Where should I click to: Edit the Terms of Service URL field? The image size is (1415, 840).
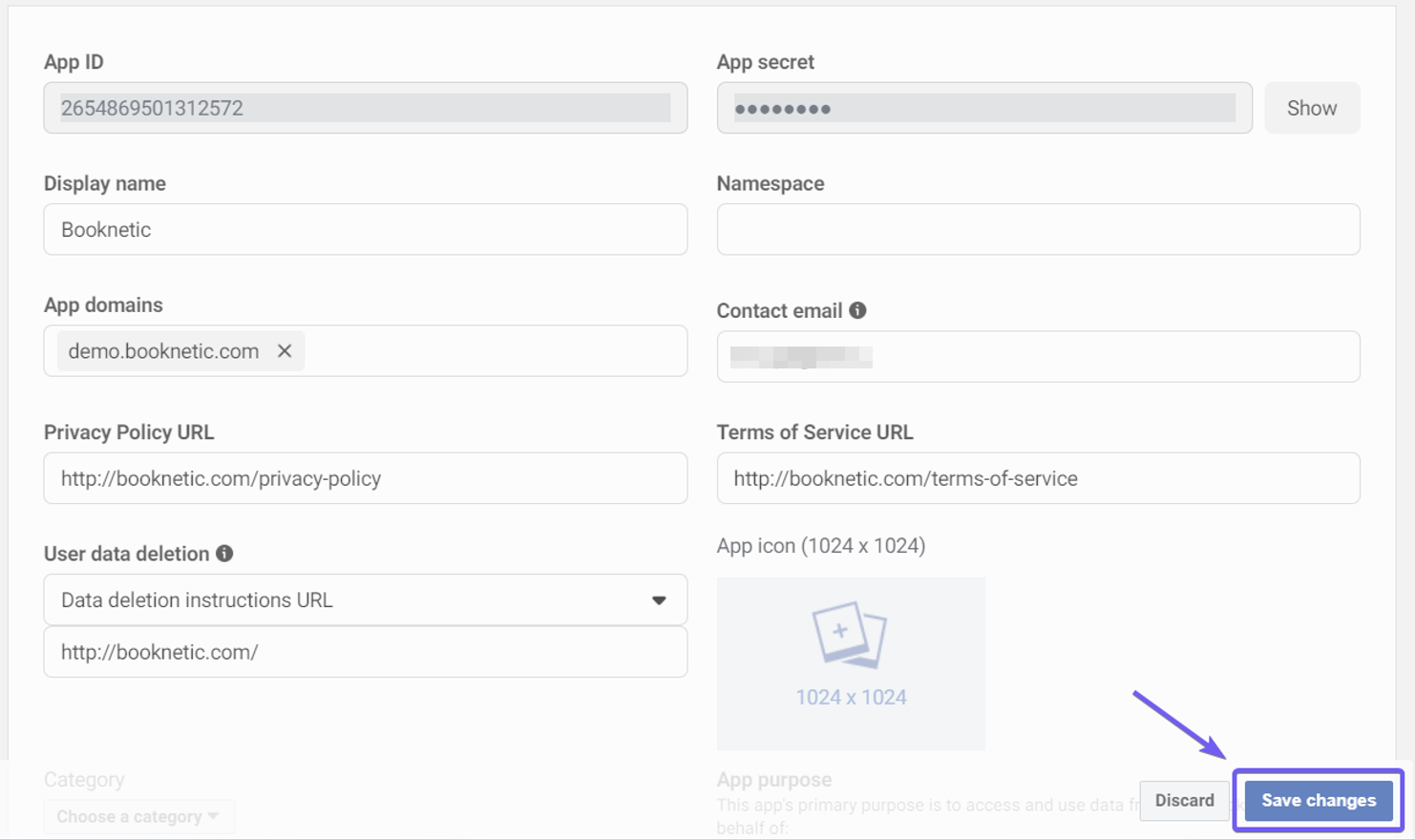pyautogui.click(x=1038, y=478)
